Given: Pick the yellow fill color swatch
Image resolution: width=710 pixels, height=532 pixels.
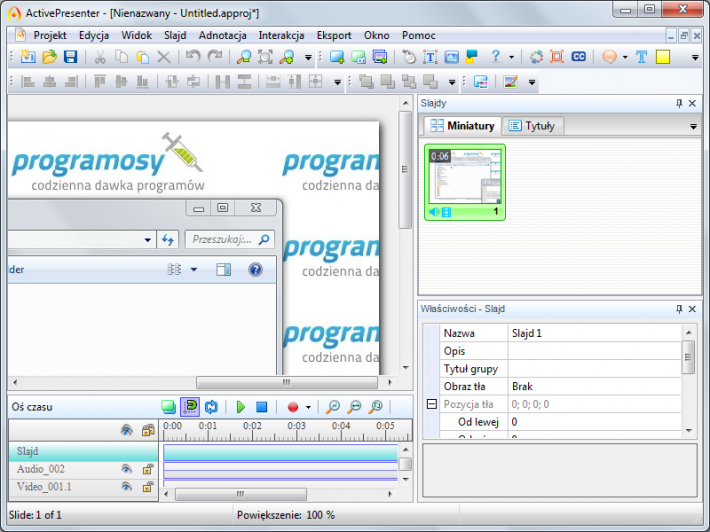Looking at the screenshot, I should (663, 57).
